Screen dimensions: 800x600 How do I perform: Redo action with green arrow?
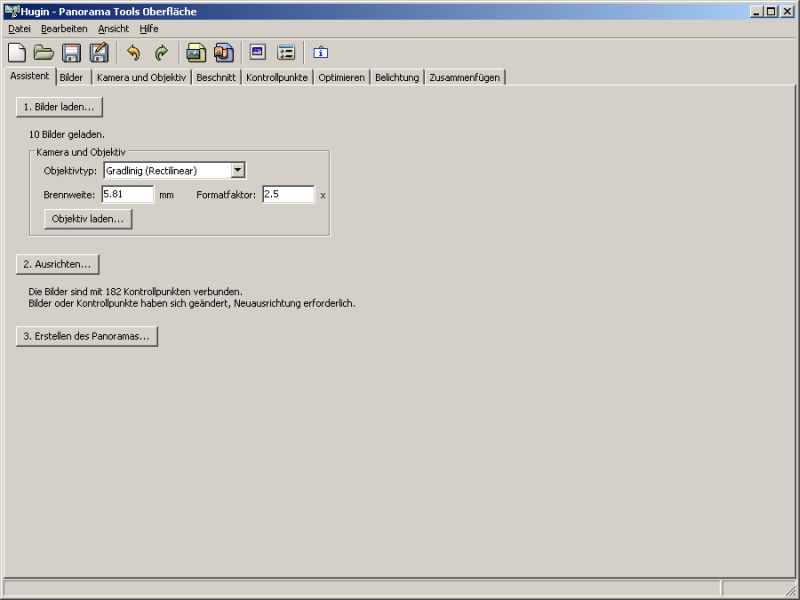click(x=161, y=53)
